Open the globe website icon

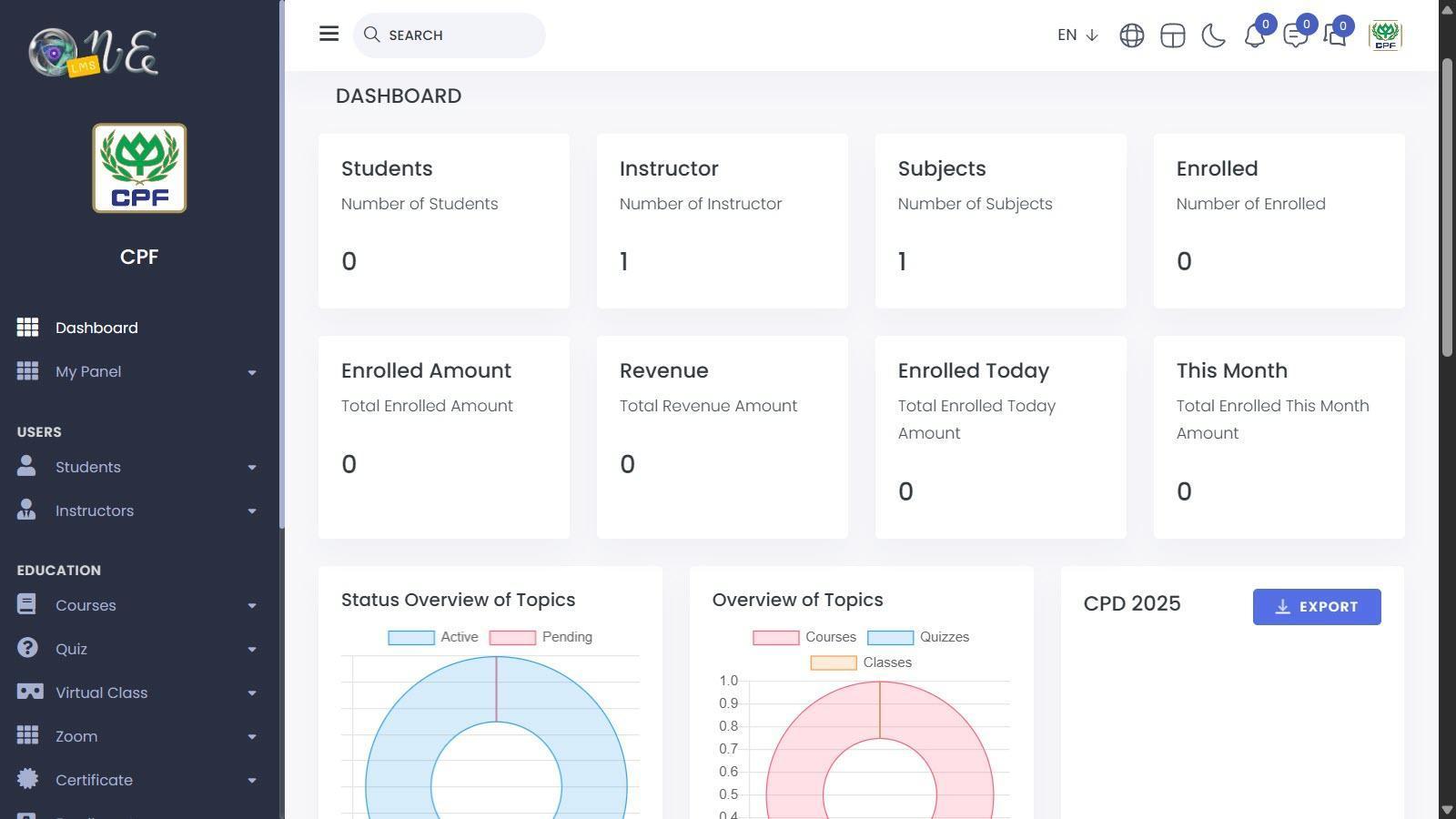1131,35
